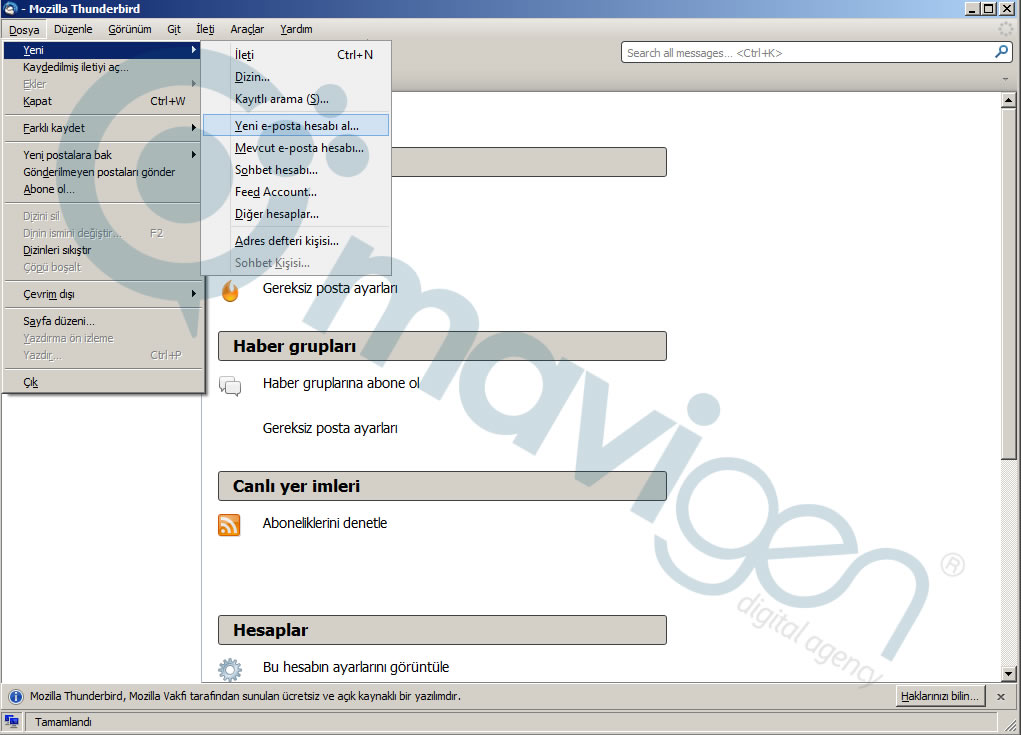
Task: Open the Düzenle menu
Action: click(x=73, y=29)
